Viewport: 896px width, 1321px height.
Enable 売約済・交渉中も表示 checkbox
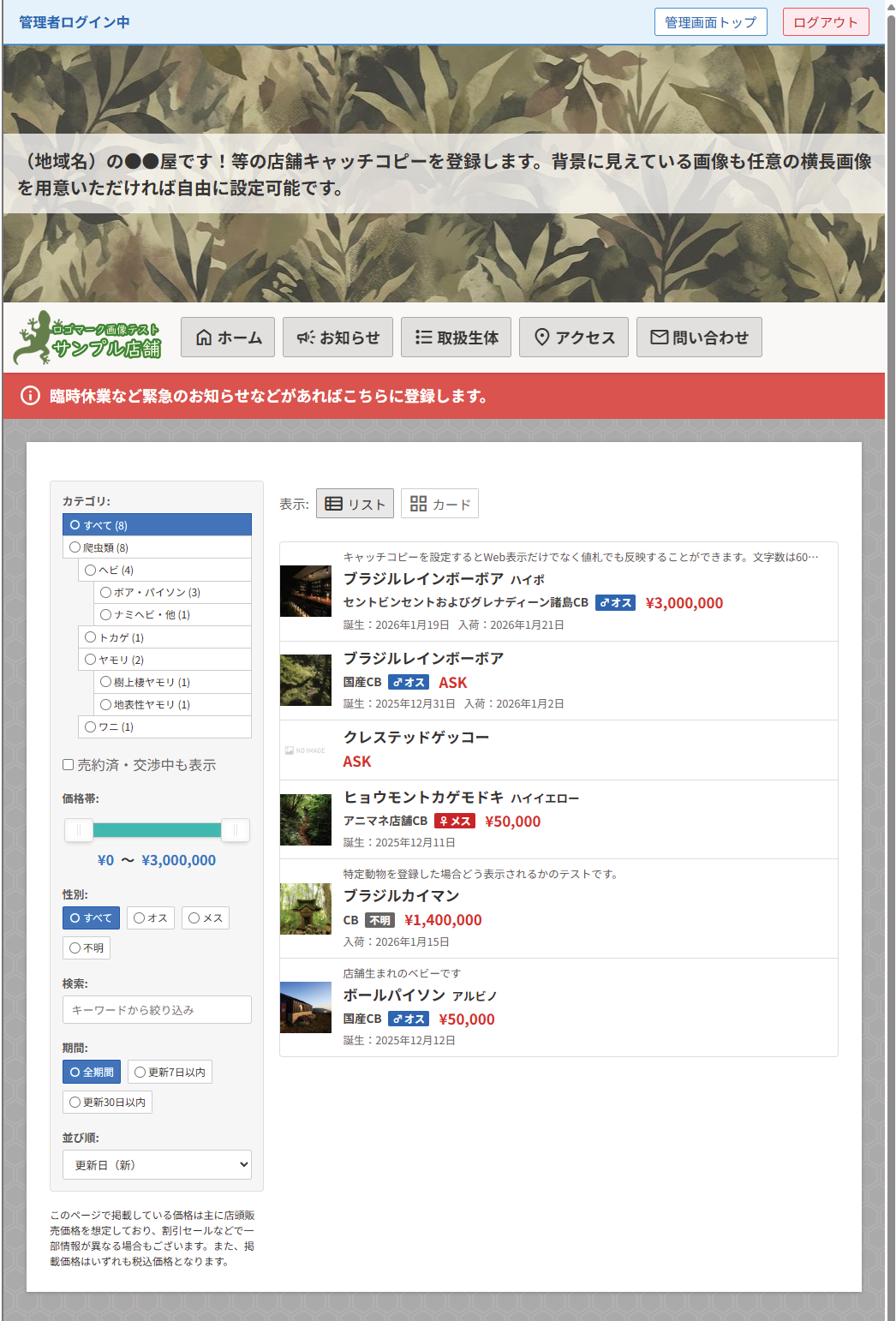pyautogui.click(x=69, y=765)
